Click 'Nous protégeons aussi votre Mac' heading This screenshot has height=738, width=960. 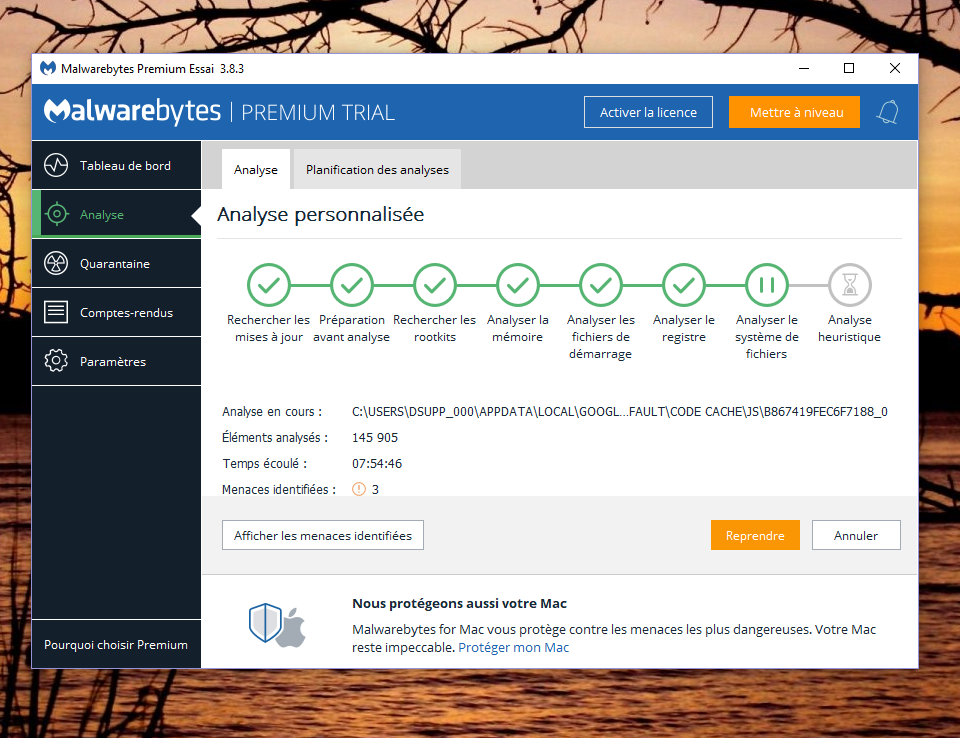459,603
